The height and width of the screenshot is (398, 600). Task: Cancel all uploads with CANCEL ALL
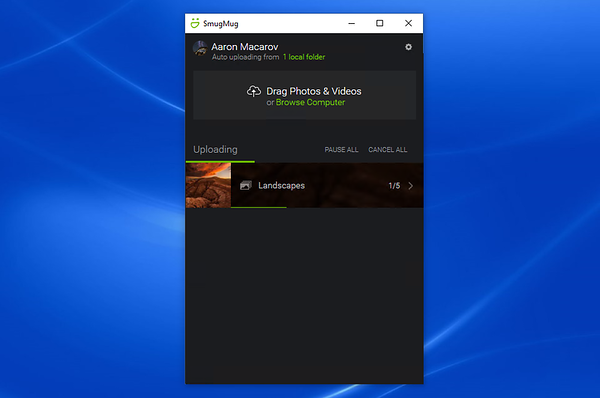click(388, 150)
